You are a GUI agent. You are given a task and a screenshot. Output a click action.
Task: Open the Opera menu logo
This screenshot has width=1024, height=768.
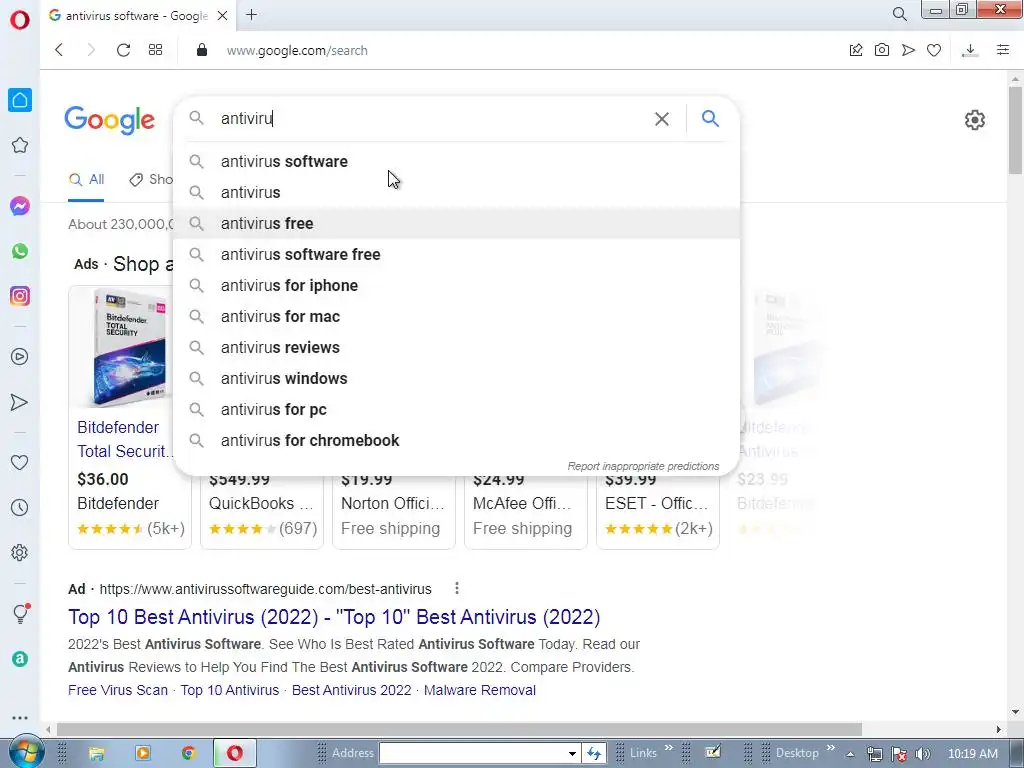[x=20, y=20]
